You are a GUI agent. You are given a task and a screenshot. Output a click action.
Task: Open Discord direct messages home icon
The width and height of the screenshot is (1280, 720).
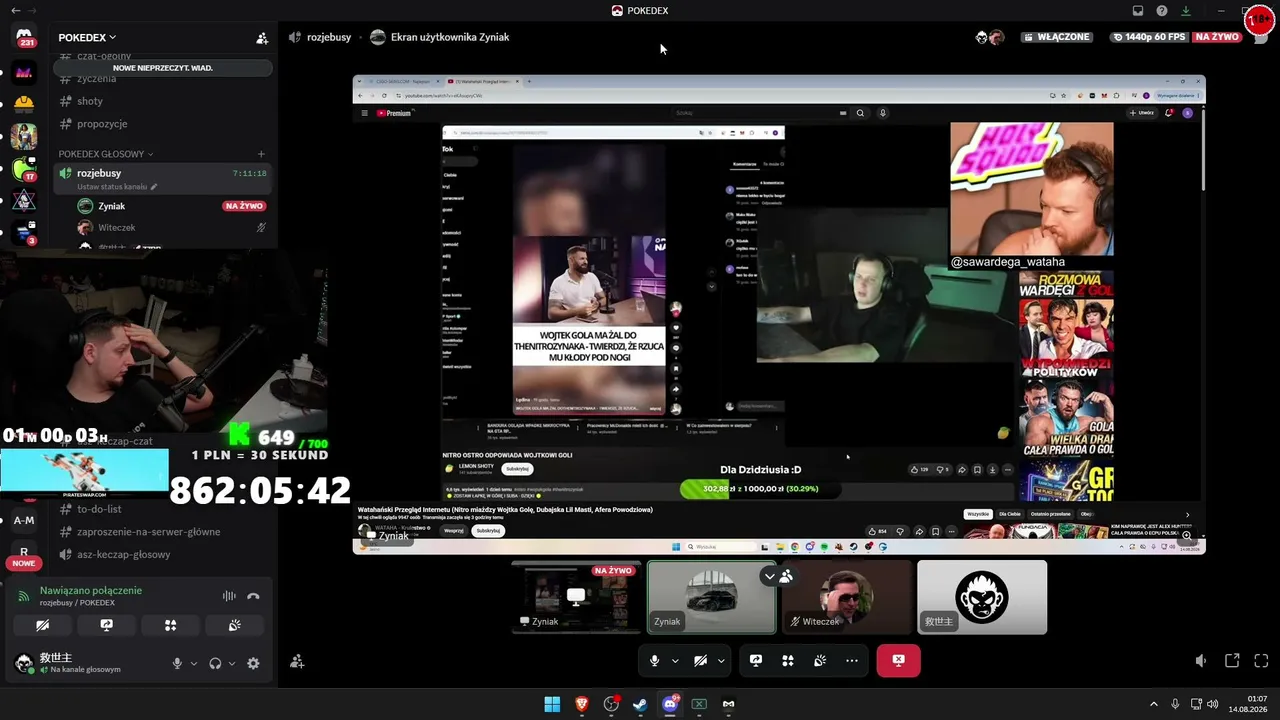[x=24, y=35]
